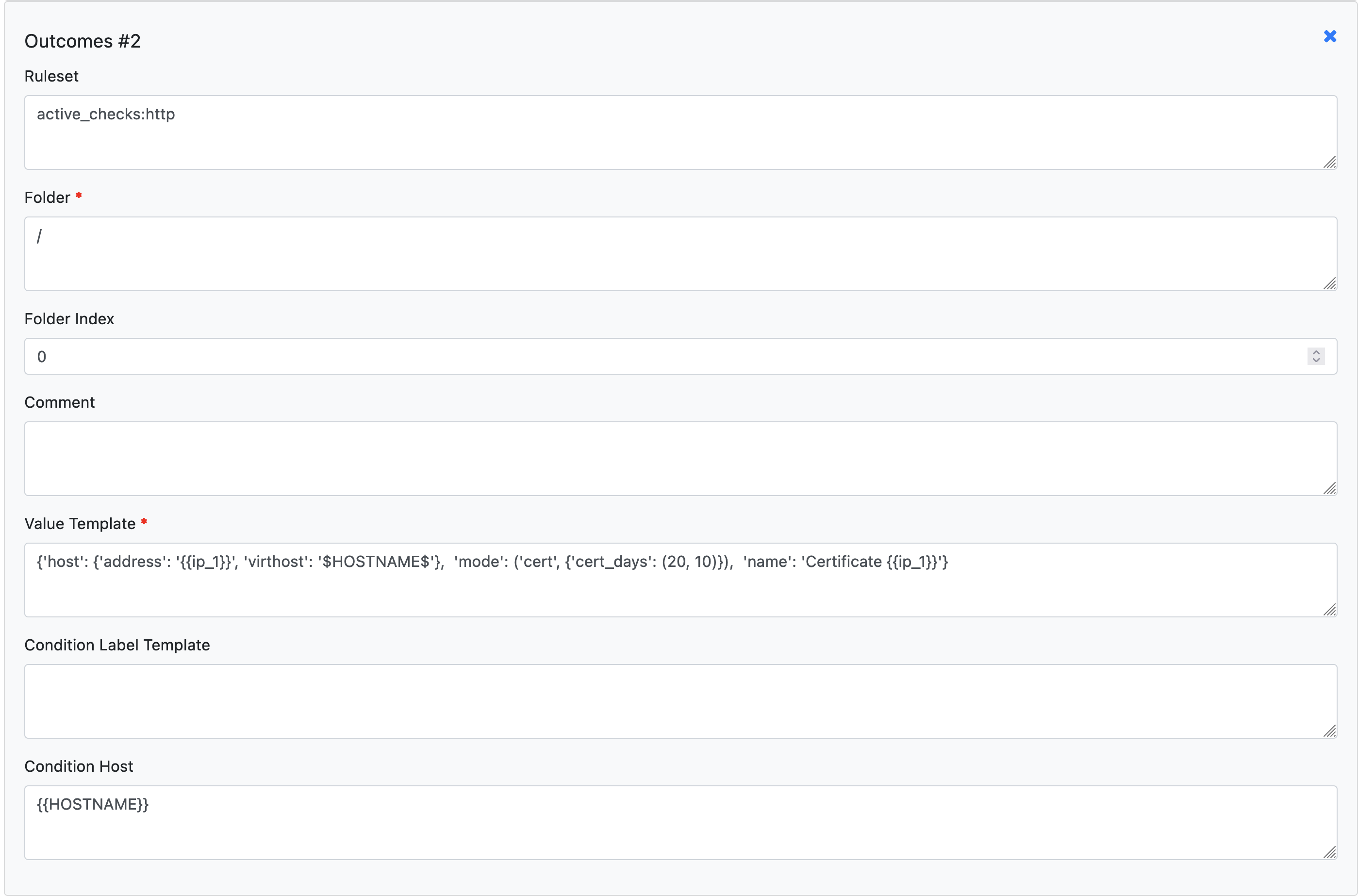Click the Condition Host resize handle
Viewport: 1358px width, 896px height.
click(1329, 853)
